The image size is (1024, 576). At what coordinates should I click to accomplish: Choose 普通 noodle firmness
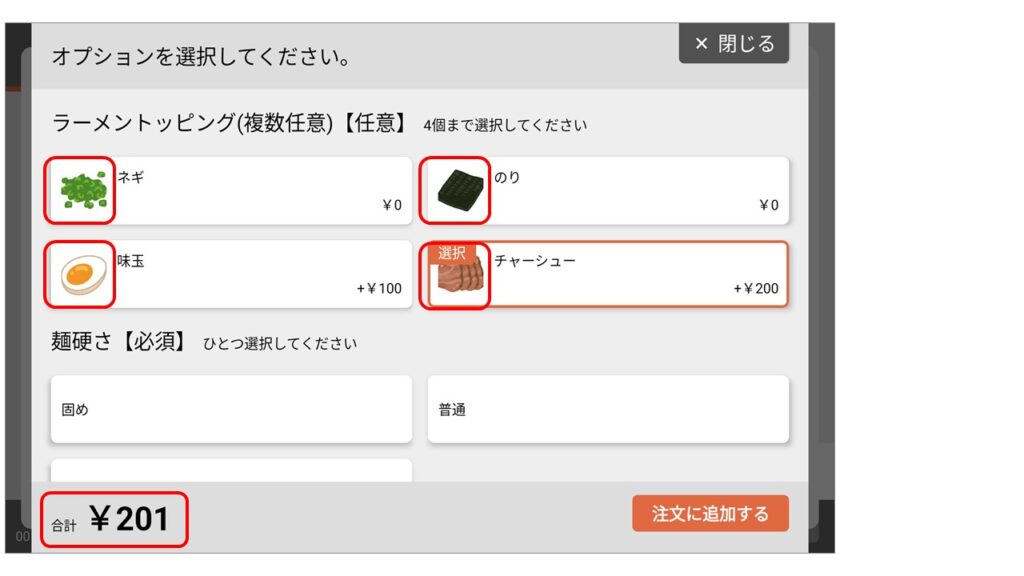[608, 409]
